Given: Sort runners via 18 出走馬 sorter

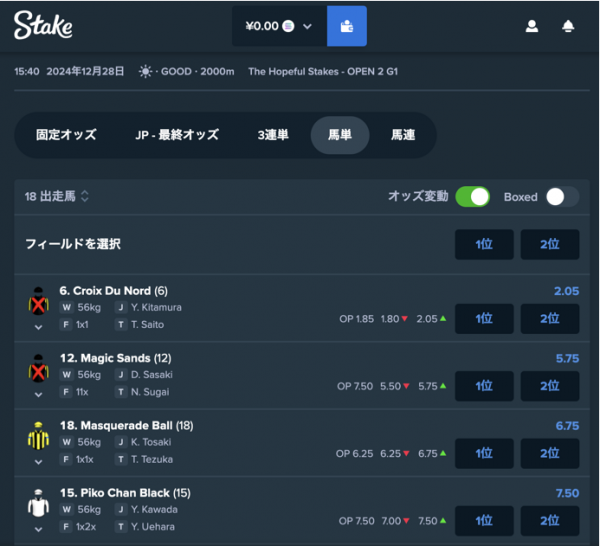Looking at the screenshot, I should pos(57,196).
